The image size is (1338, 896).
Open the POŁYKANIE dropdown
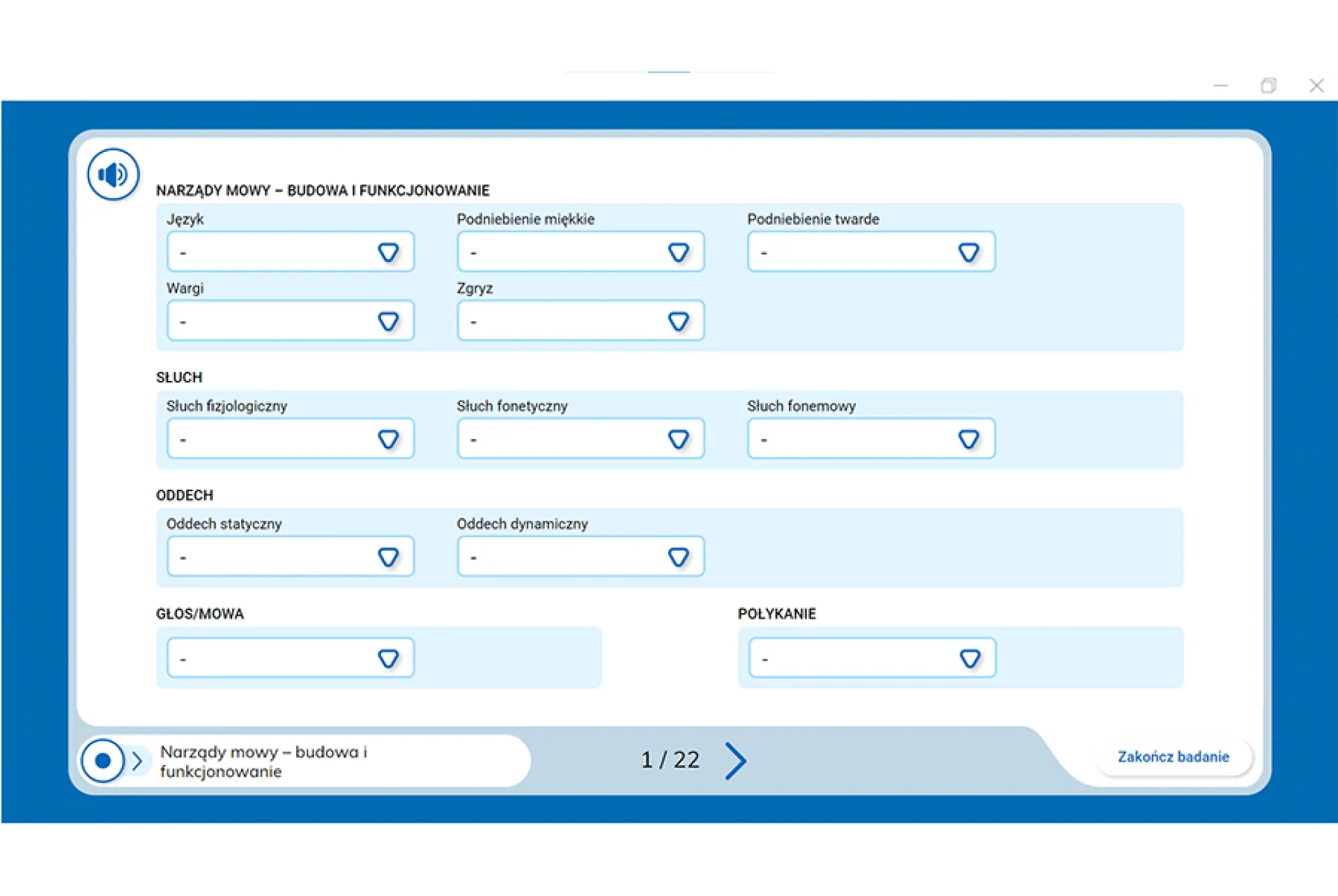point(872,658)
